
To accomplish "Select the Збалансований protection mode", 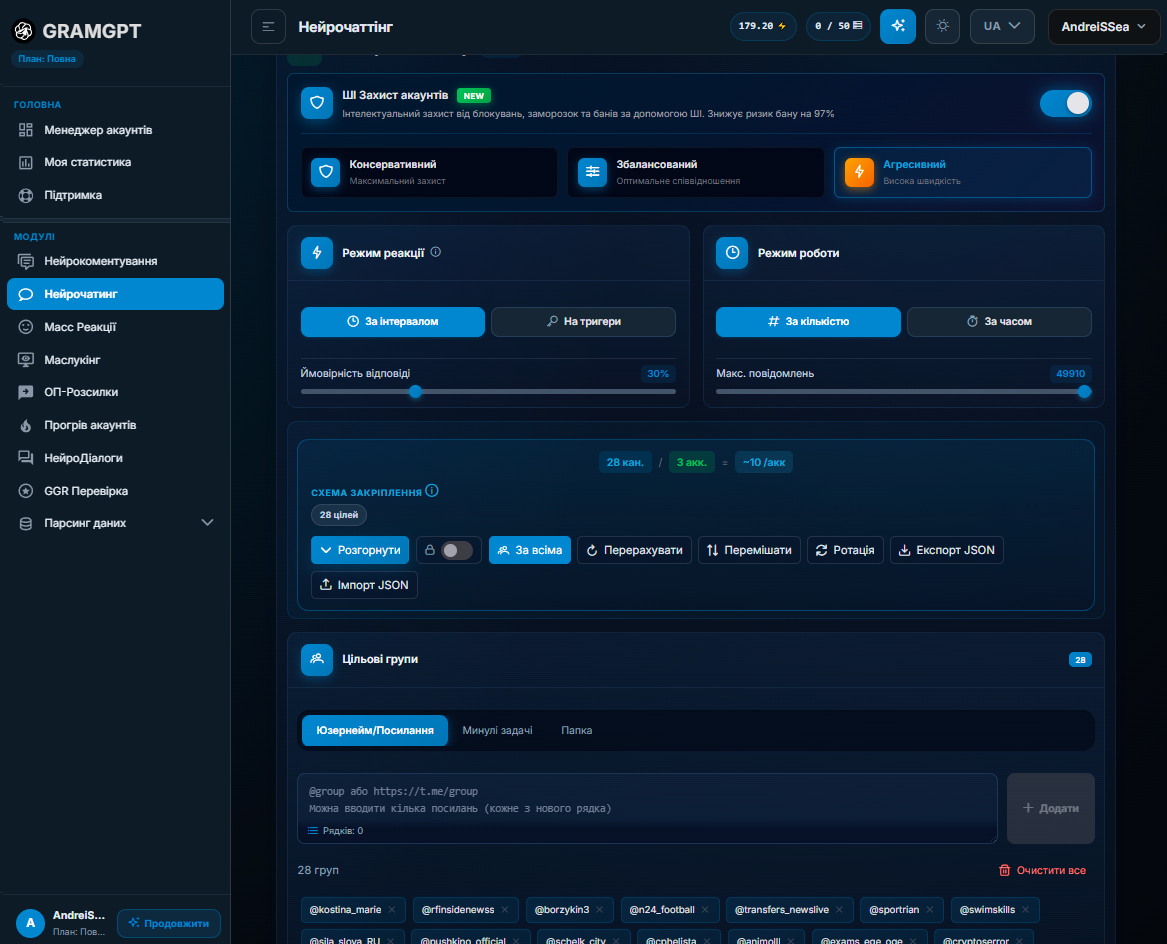I will pos(696,172).
